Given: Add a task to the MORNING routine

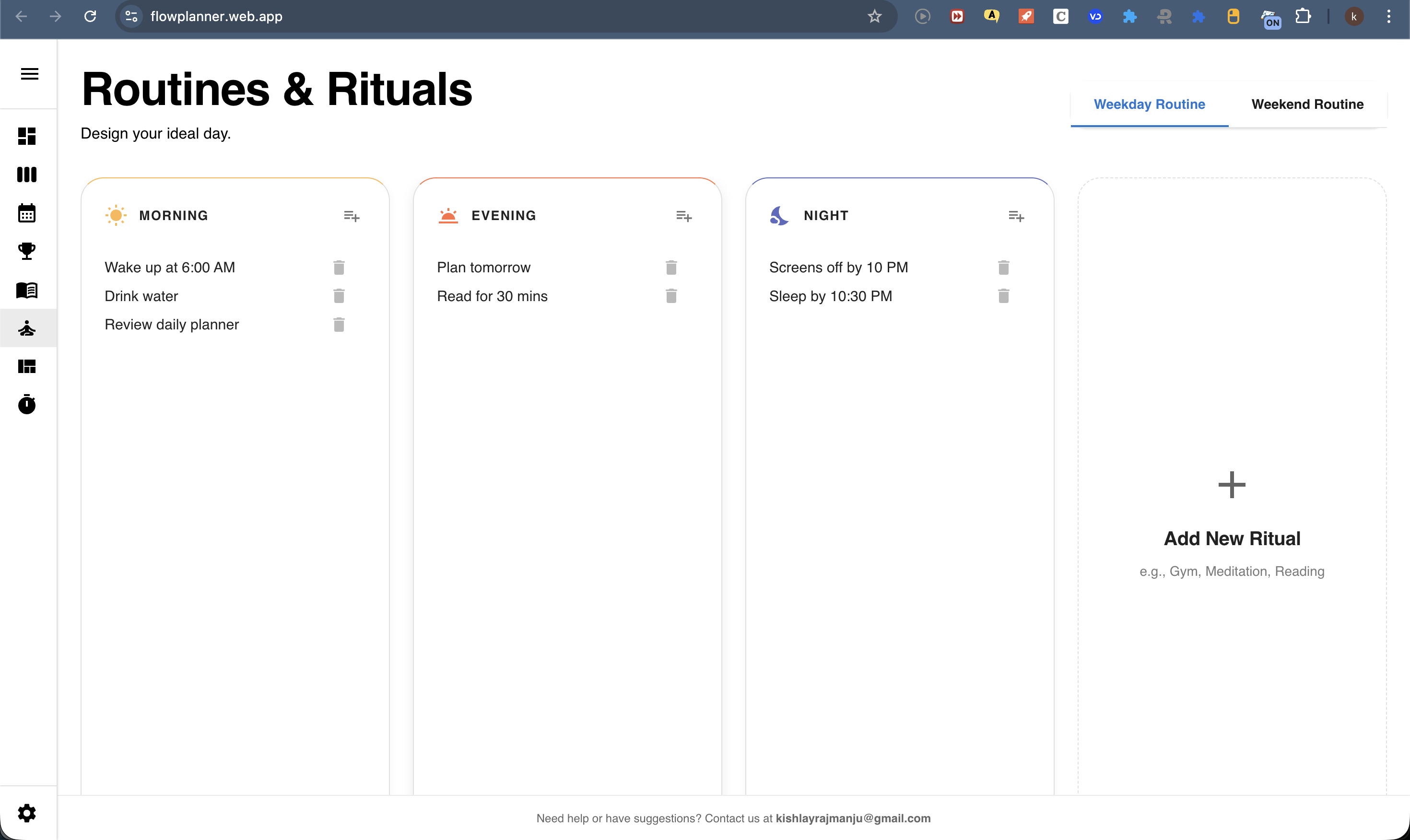Looking at the screenshot, I should coord(352,216).
